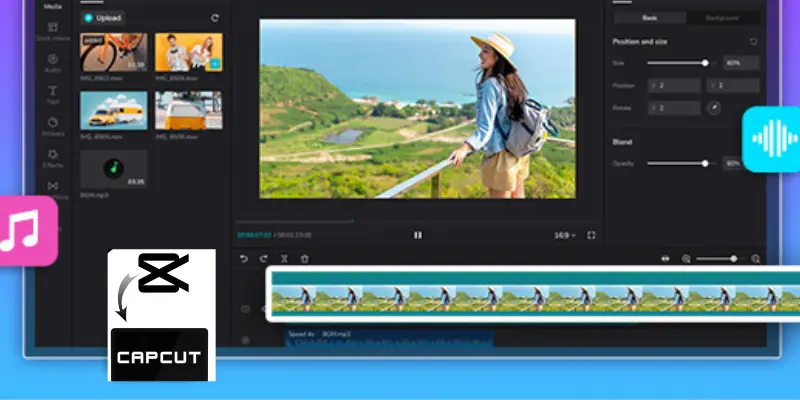This screenshot has height=400, width=800.
Task: Undo the last edit
Action: (244, 259)
